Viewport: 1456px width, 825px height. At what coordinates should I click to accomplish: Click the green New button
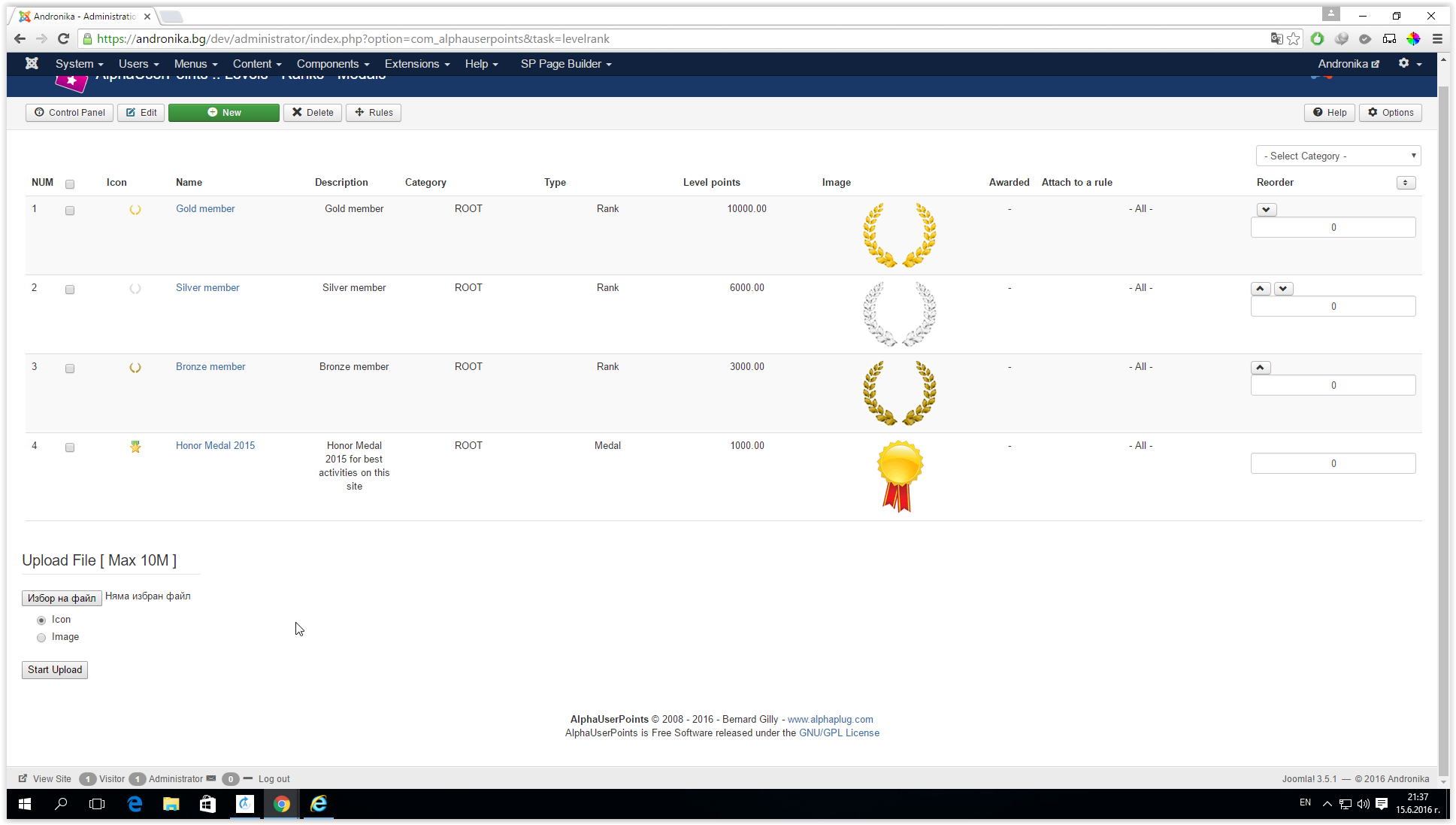tap(224, 113)
